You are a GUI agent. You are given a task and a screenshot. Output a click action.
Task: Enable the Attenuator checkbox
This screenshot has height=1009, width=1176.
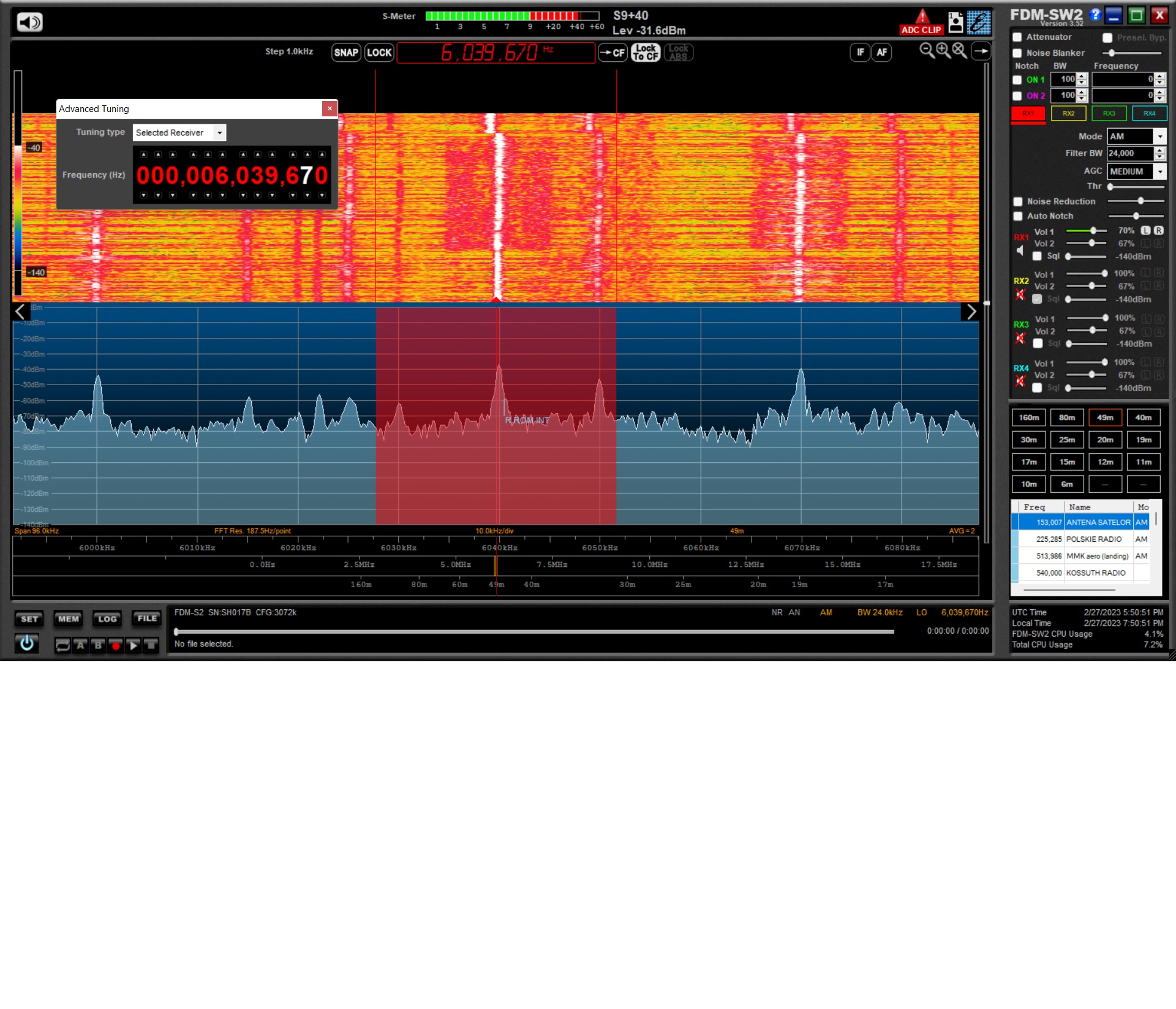pyautogui.click(x=1017, y=37)
